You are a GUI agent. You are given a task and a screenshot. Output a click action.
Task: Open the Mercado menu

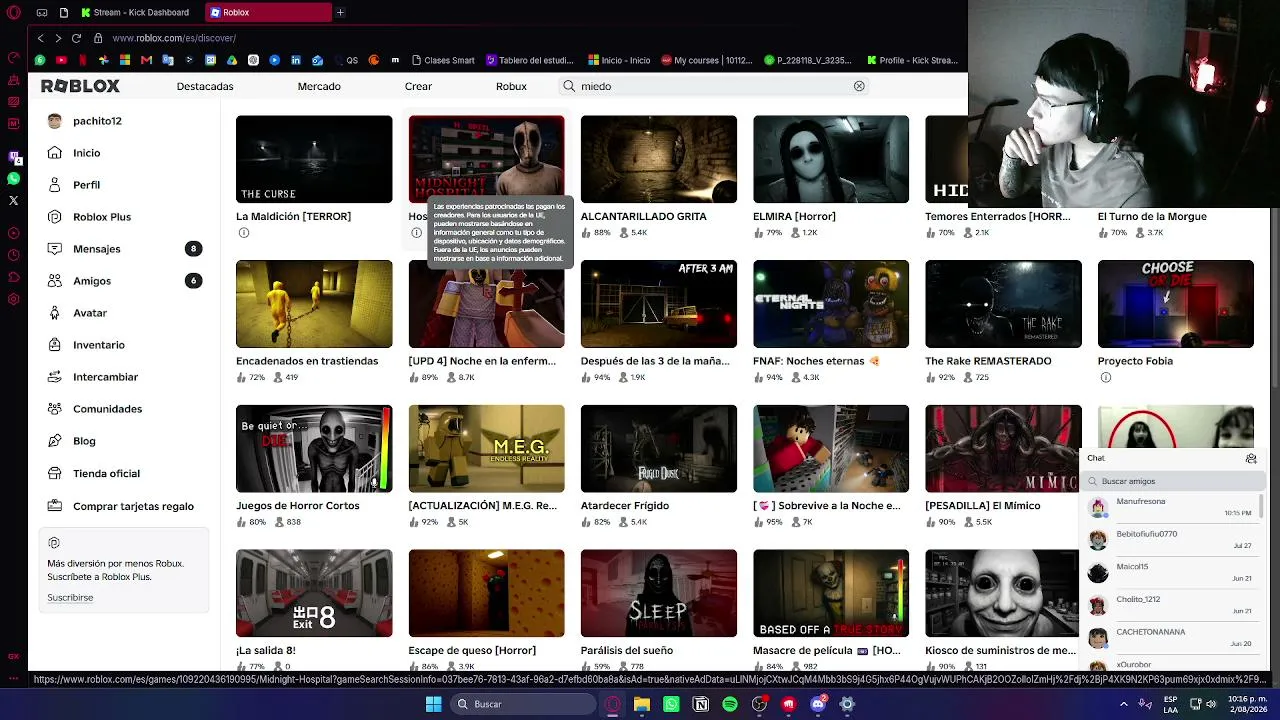(x=319, y=86)
